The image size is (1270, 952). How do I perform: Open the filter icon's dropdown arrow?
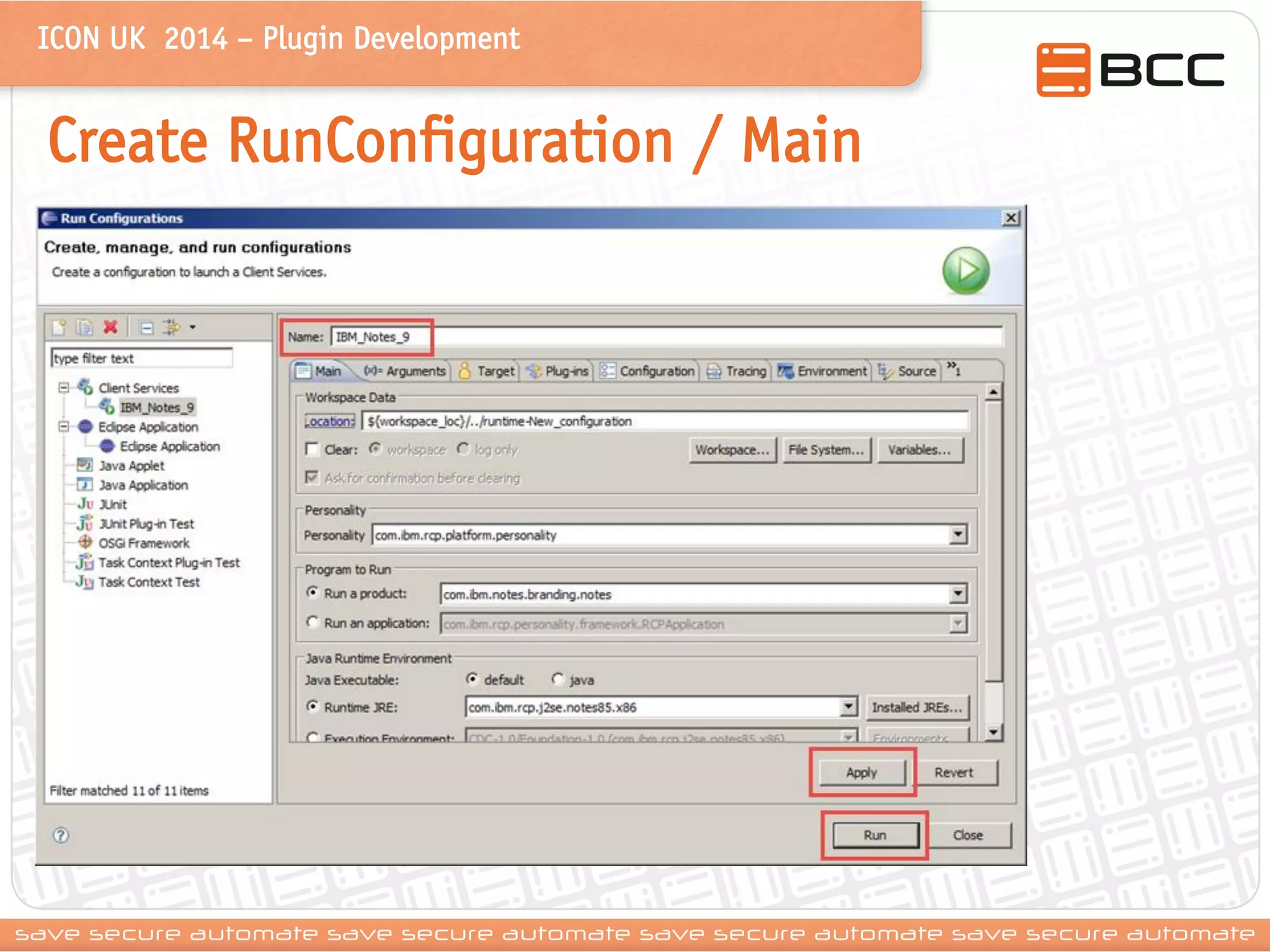(193, 327)
